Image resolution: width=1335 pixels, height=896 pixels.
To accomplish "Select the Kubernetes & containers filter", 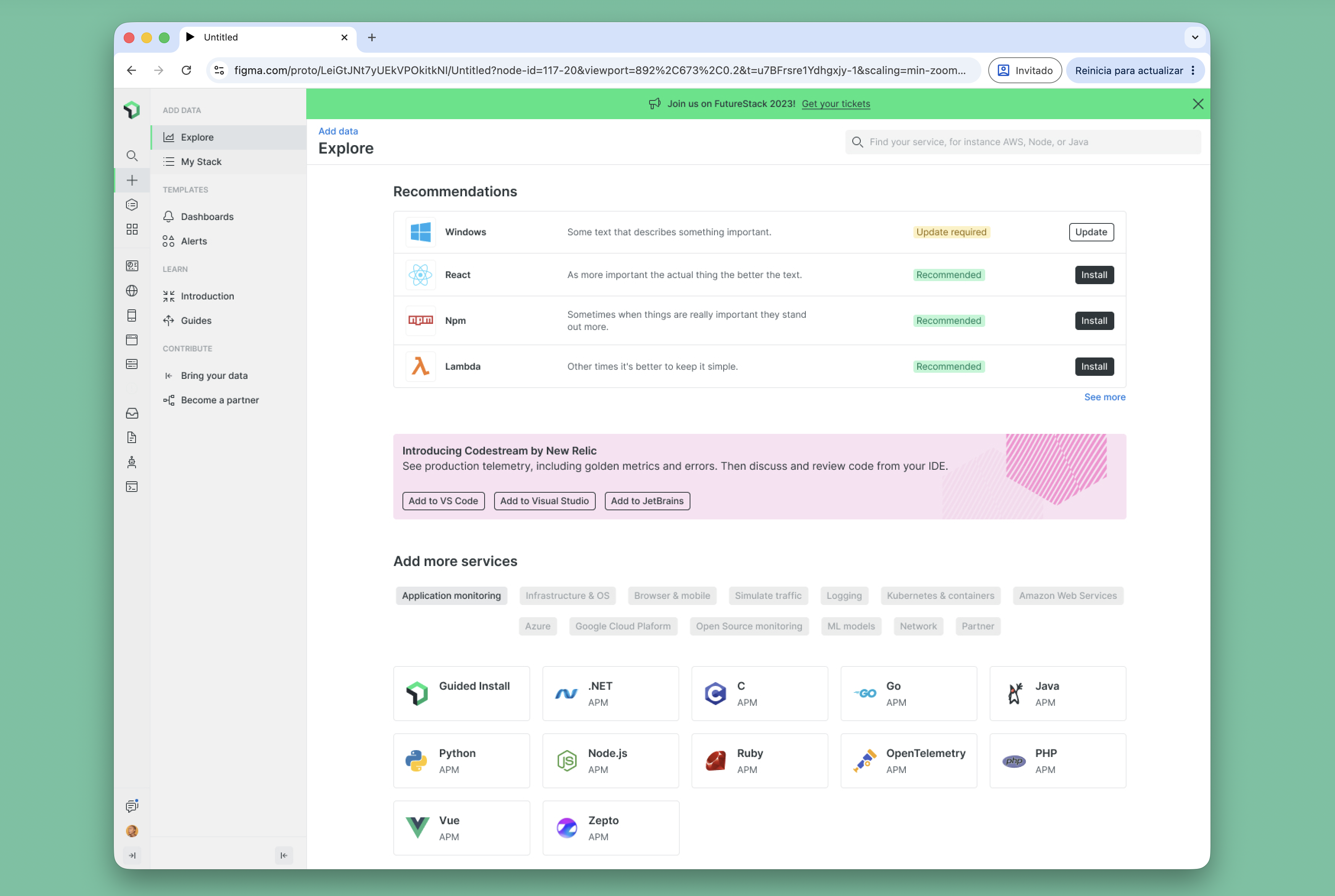I will (940, 595).
